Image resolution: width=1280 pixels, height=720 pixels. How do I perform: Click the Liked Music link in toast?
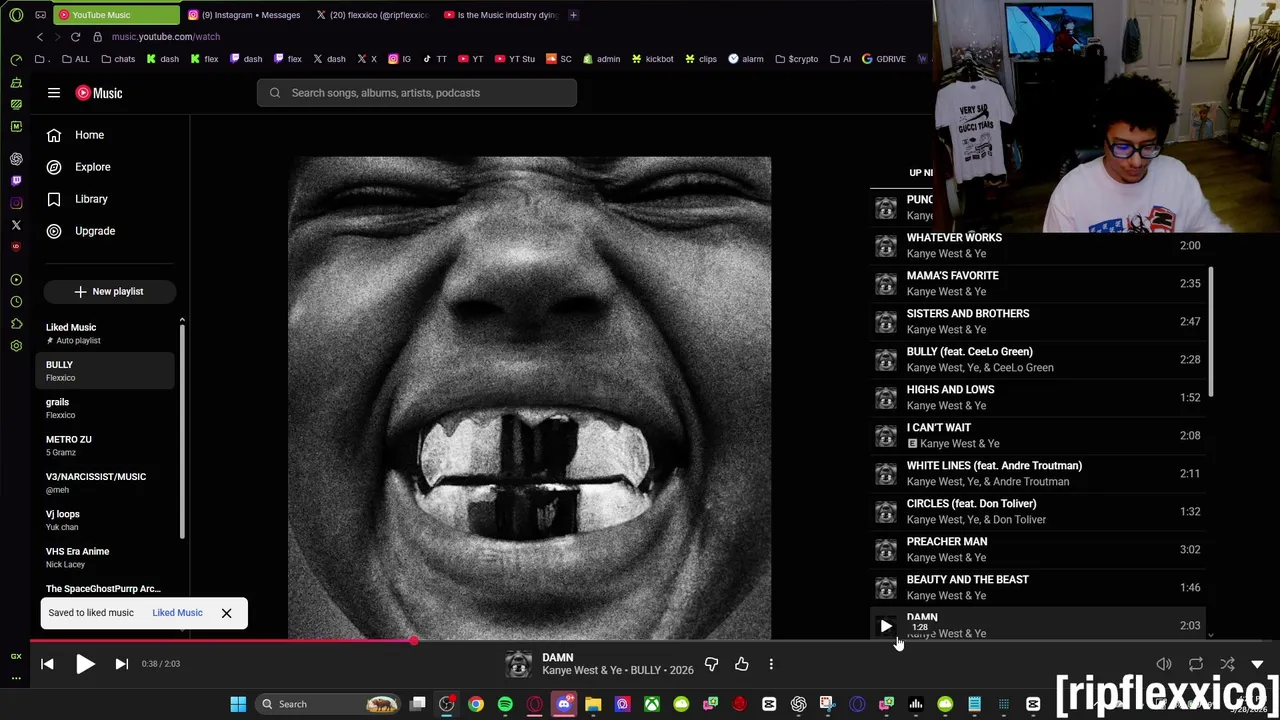coord(177,613)
